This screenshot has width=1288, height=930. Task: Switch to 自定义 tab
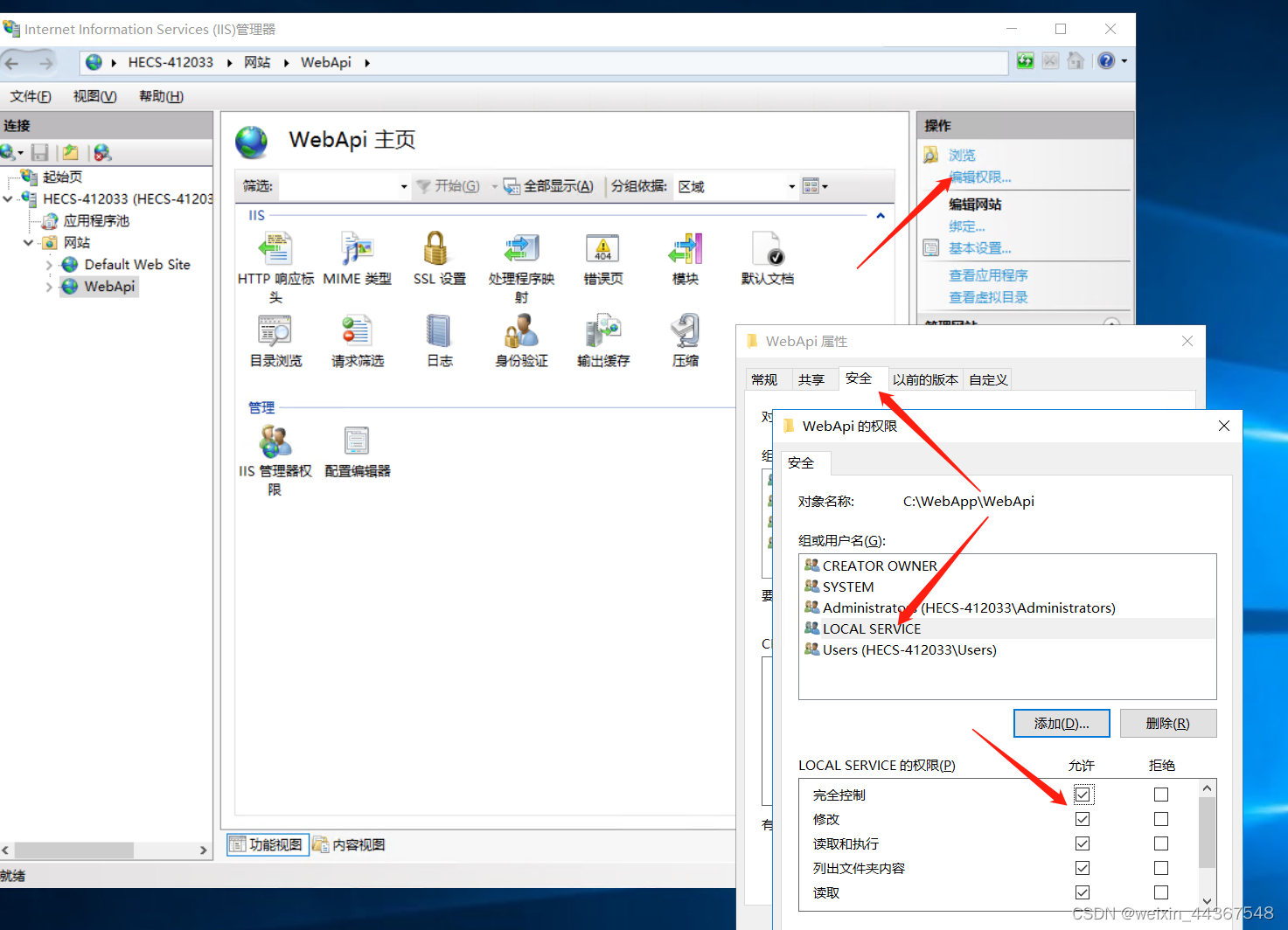pos(989,379)
